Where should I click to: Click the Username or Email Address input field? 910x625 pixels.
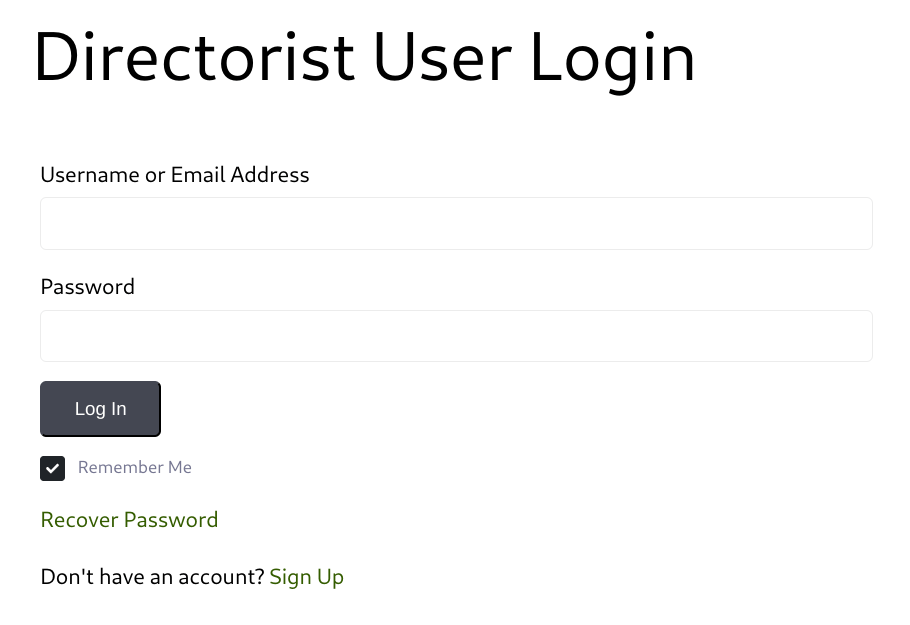[456, 223]
